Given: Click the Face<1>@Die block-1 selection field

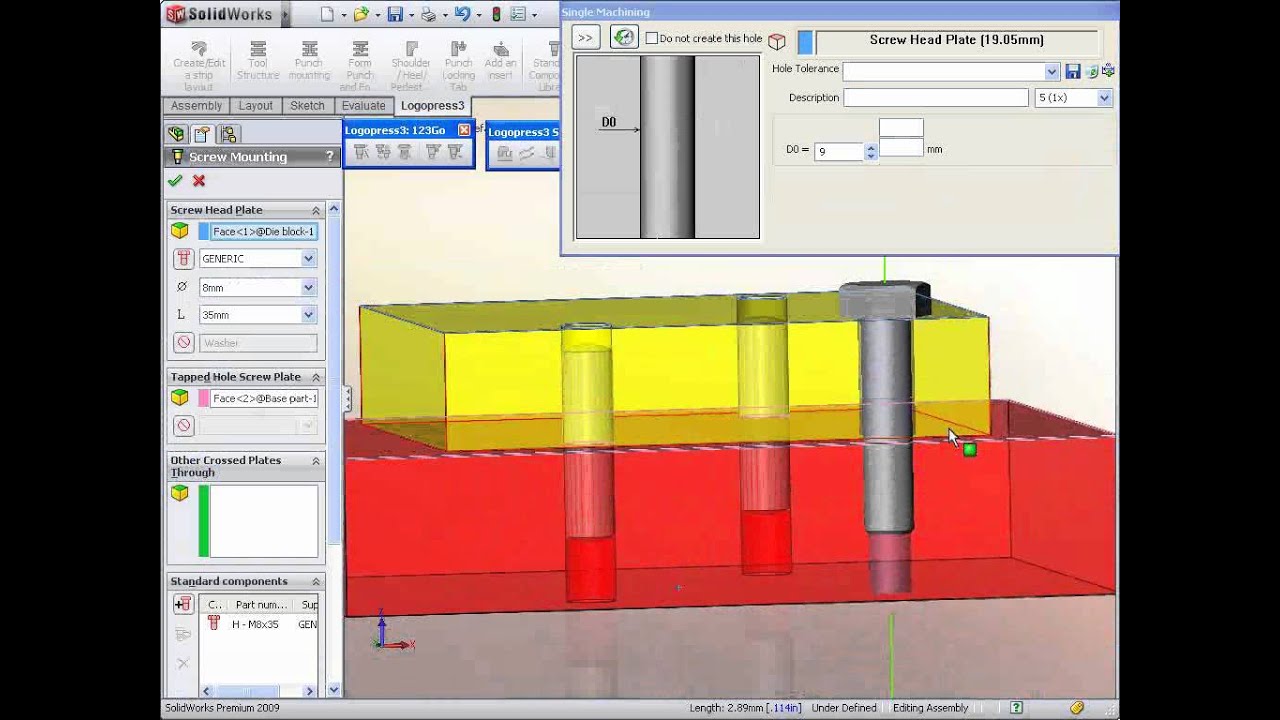Looking at the screenshot, I should 264,231.
